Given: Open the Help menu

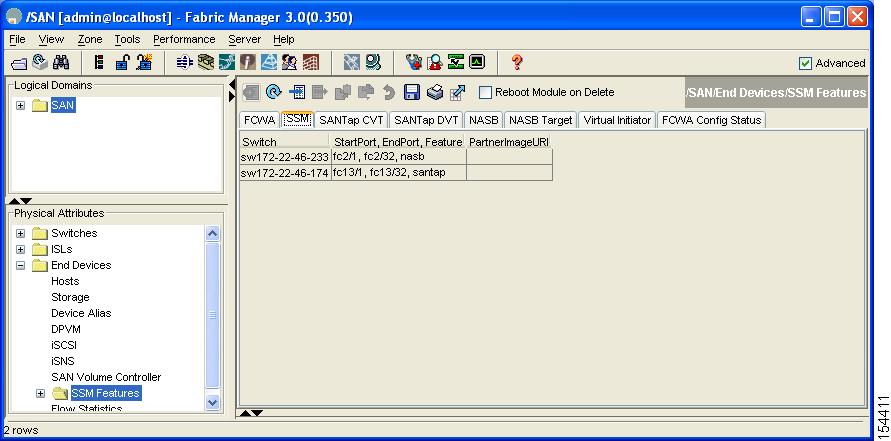Looking at the screenshot, I should [284, 39].
